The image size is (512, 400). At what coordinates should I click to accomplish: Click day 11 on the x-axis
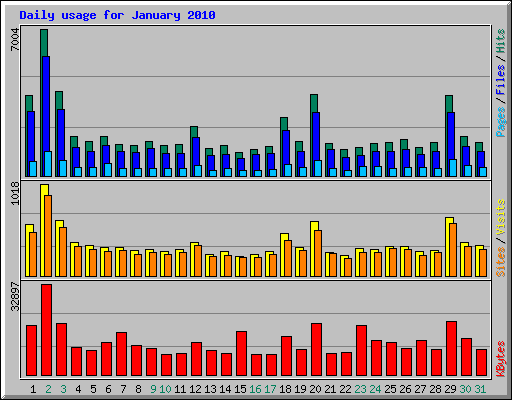[x=180, y=389]
